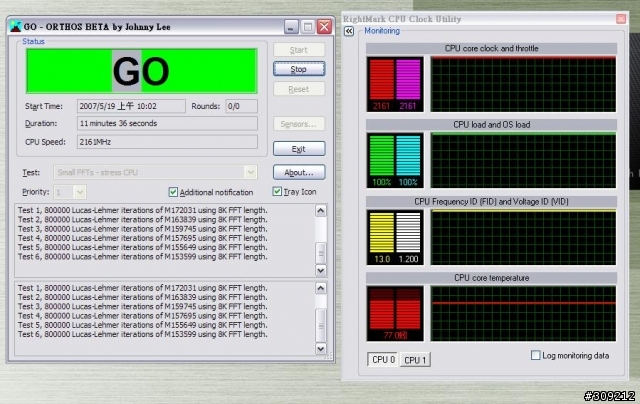Close the RightMark CPU Clock Utility window

click(x=621, y=19)
